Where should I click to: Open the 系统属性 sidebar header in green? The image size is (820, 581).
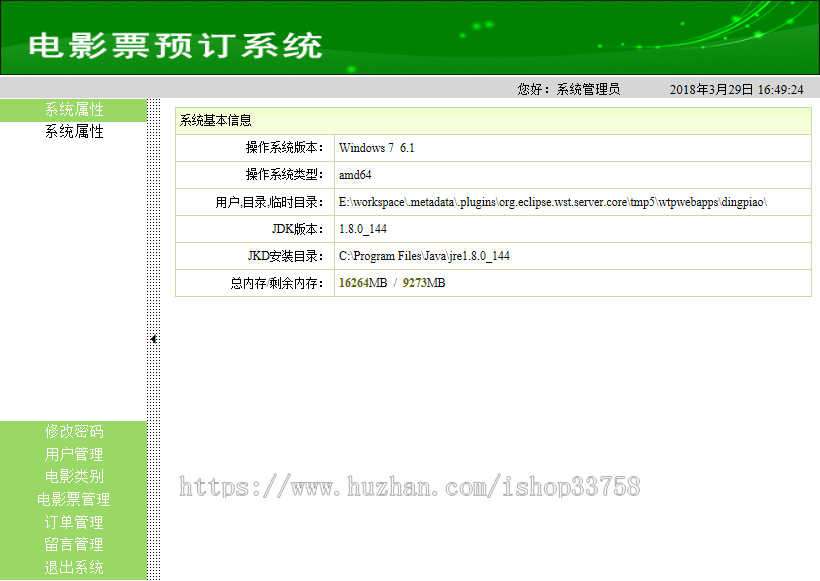point(74,110)
